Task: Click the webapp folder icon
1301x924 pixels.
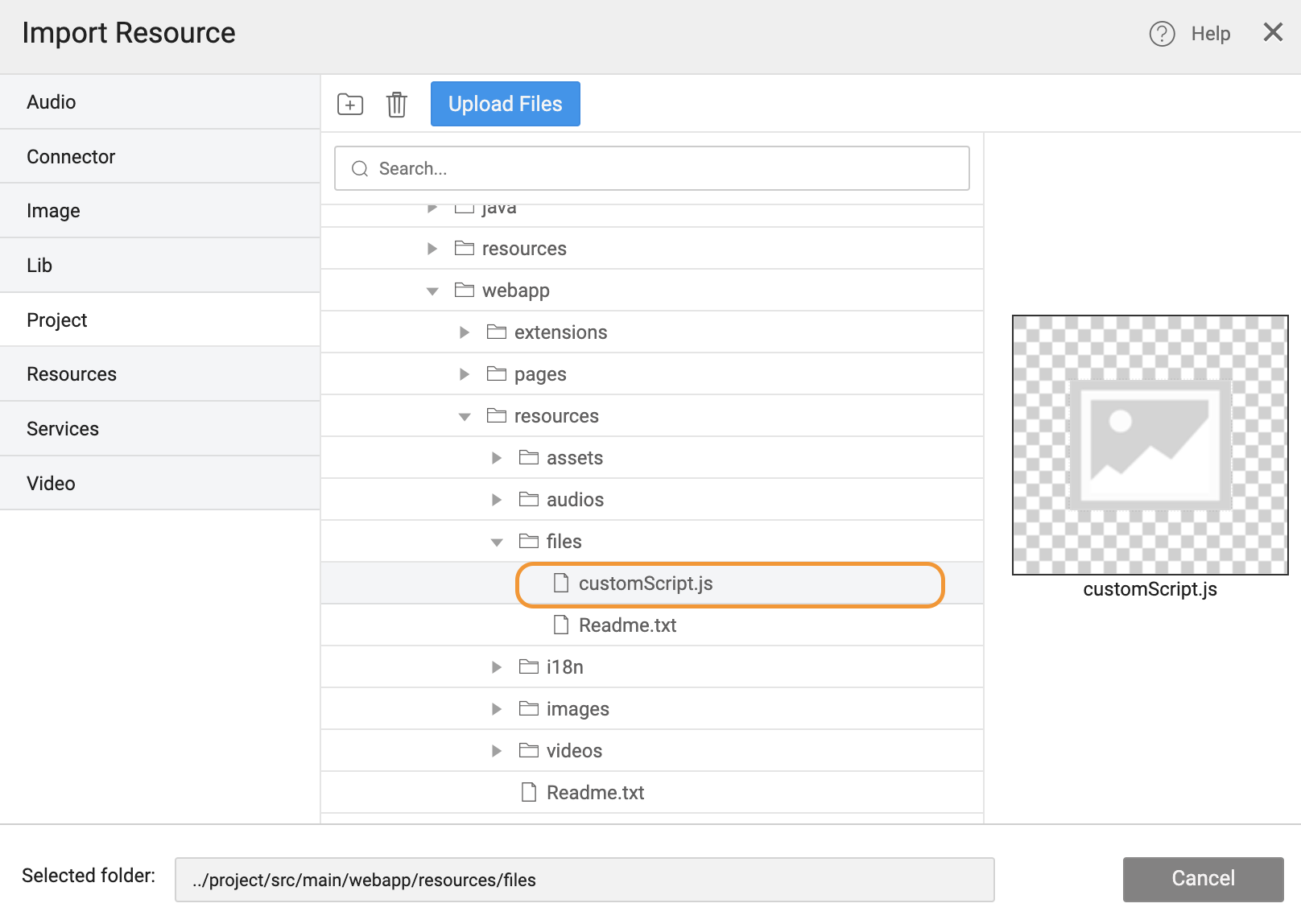Action: point(464,290)
